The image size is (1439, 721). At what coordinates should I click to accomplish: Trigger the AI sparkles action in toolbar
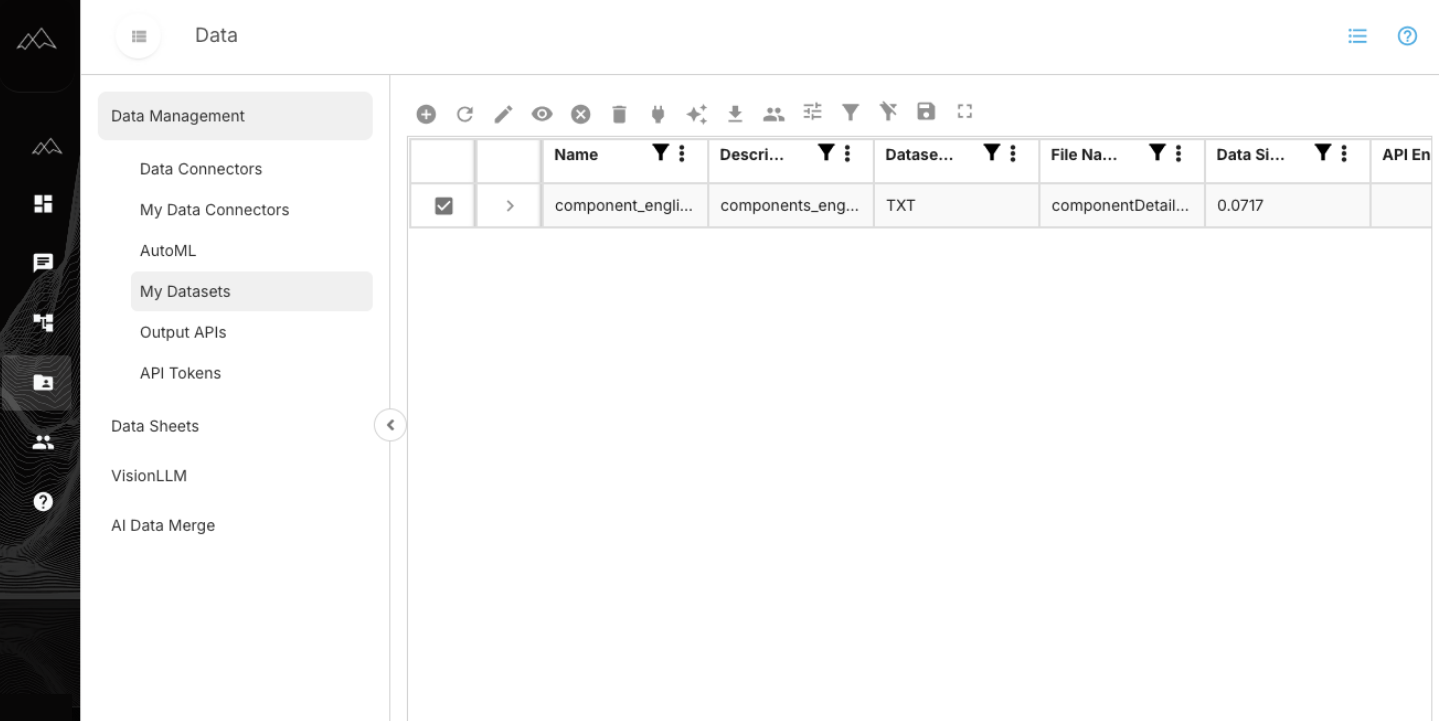(x=697, y=113)
